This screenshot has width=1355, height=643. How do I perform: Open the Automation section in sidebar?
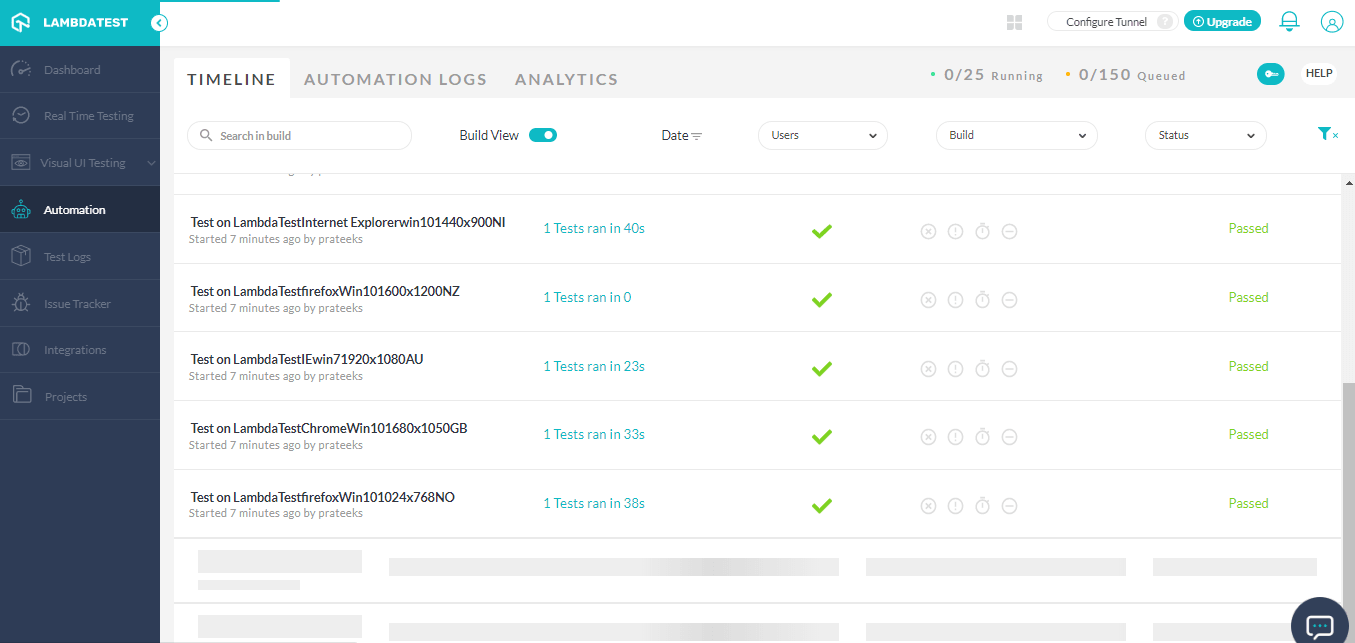click(73, 209)
